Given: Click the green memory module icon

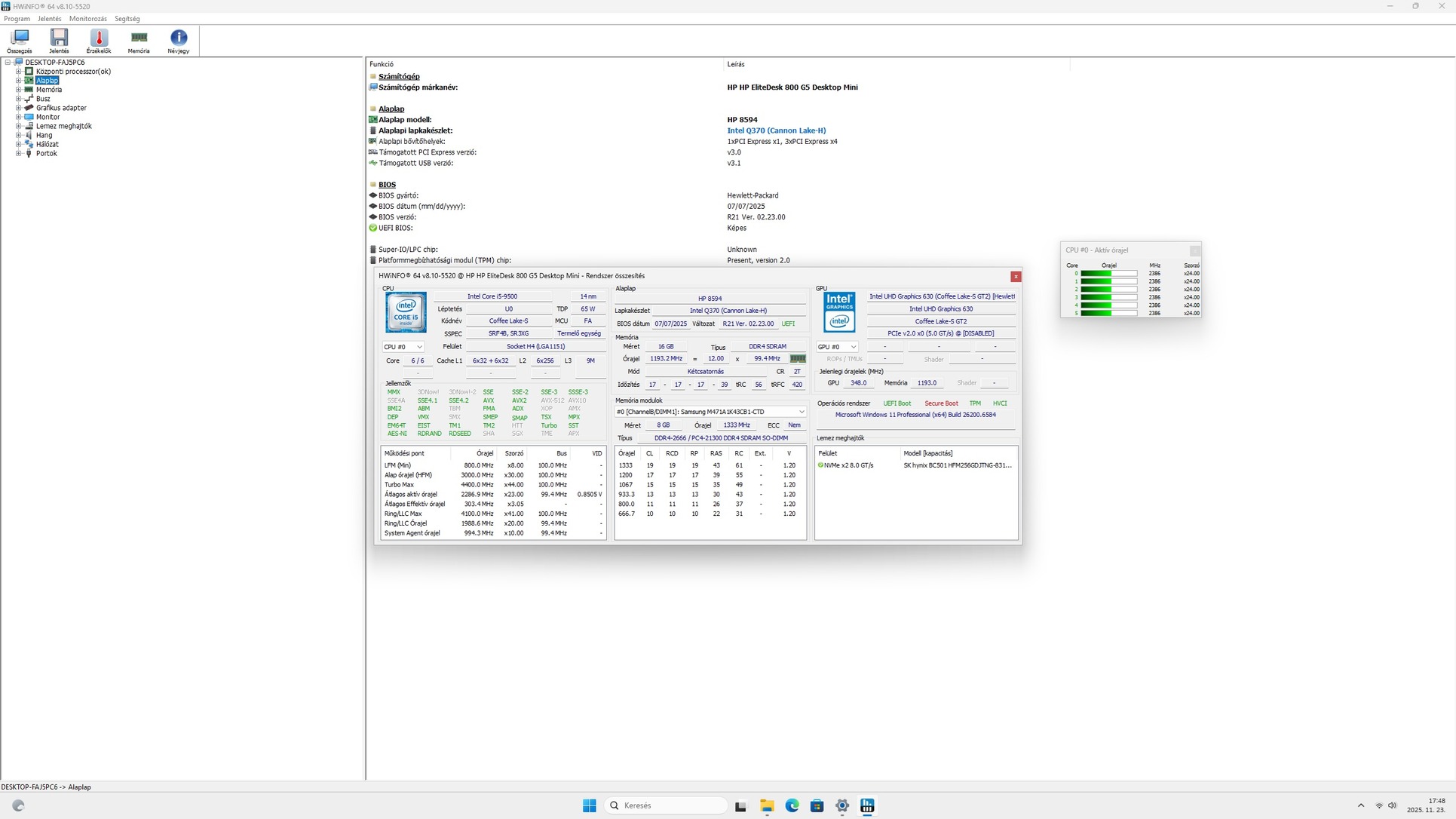Looking at the screenshot, I should point(798,359).
